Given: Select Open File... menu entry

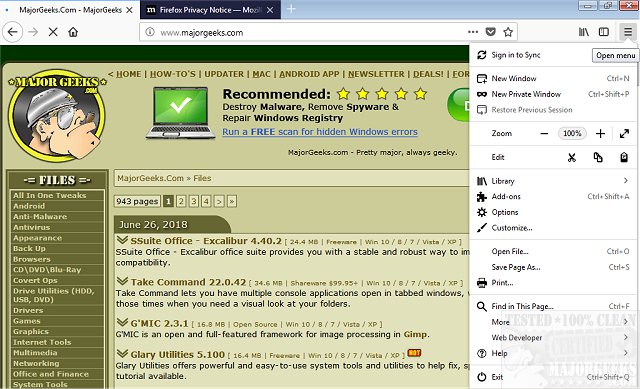Looking at the screenshot, I should pyautogui.click(x=553, y=251).
